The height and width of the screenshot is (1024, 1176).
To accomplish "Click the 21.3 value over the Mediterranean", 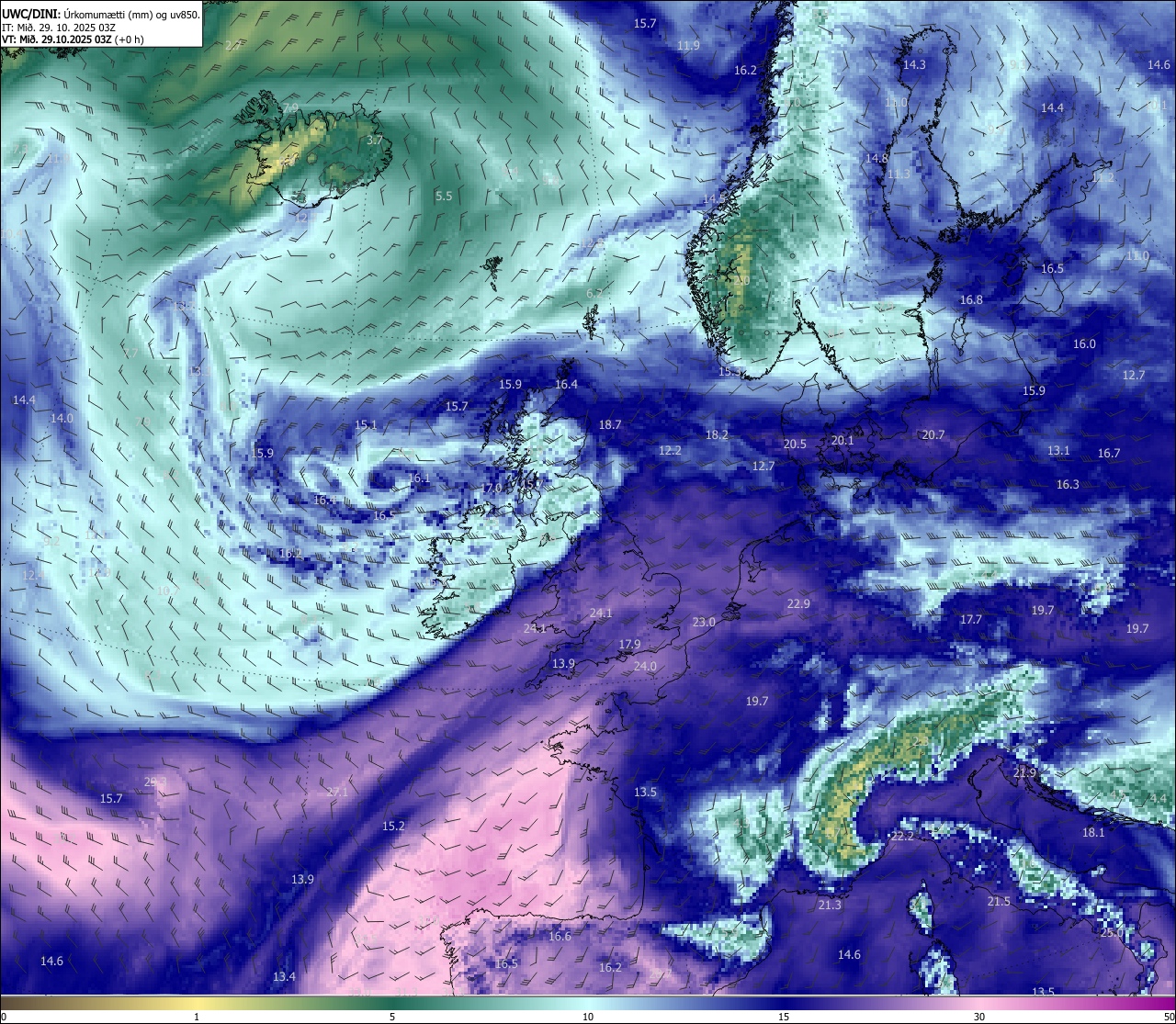I will tap(830, 905).
